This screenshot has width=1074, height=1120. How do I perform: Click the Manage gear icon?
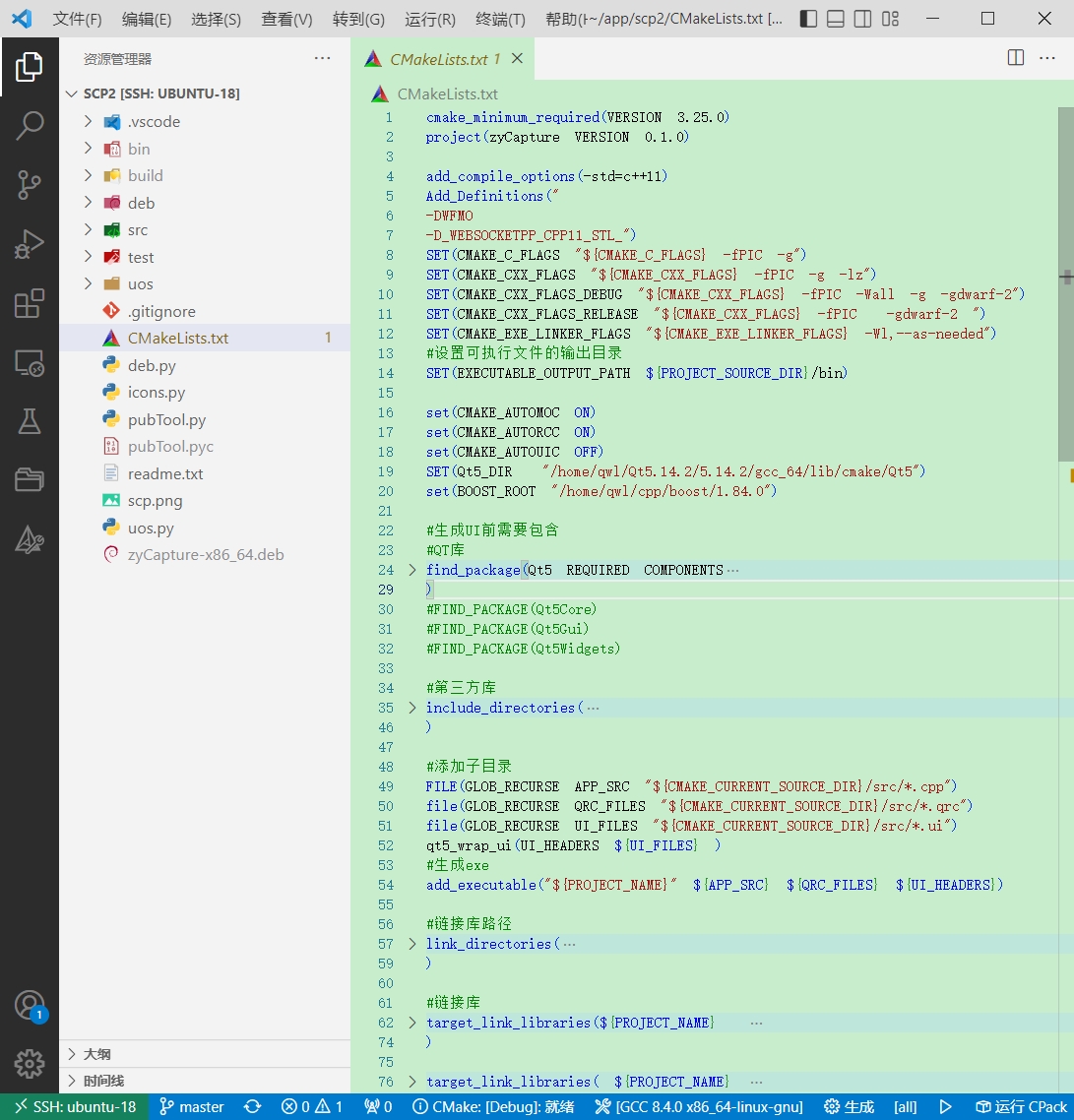pos(30,1063)
